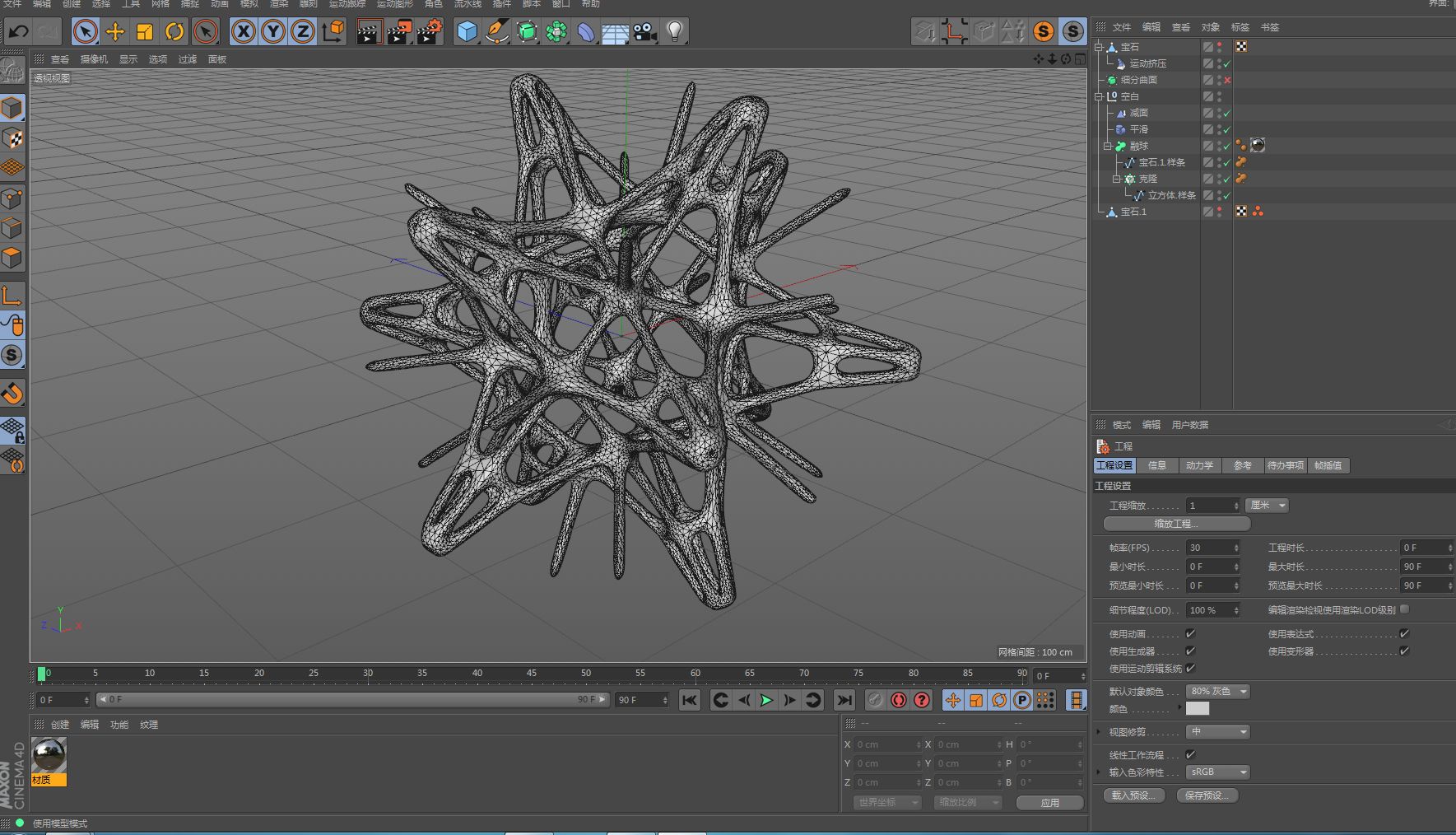Viewport: 1456px width, 835px height.
Task: Click the 缩放工程 button
Action: [1176, 524]
